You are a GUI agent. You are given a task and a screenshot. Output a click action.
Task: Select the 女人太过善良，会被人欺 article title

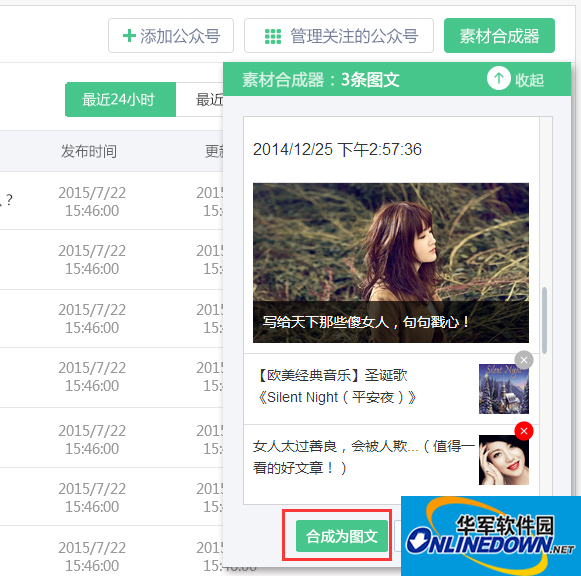click(x=363, y=457)
